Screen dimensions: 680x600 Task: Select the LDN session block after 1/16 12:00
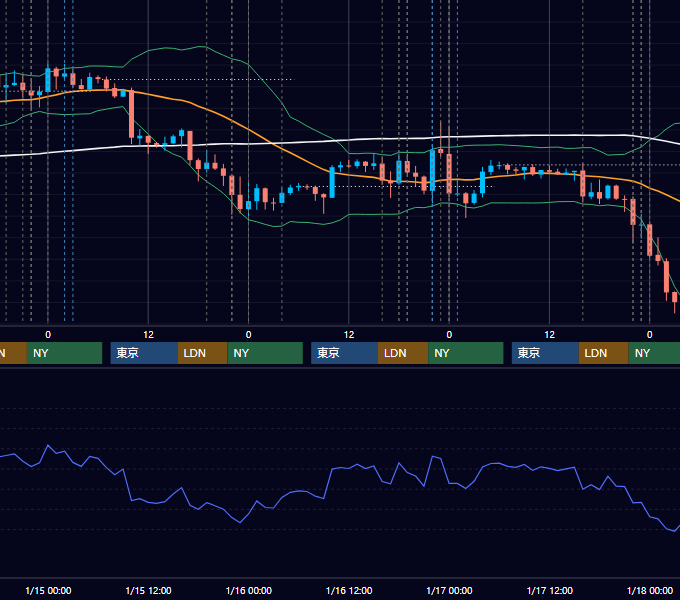[403, 353]
